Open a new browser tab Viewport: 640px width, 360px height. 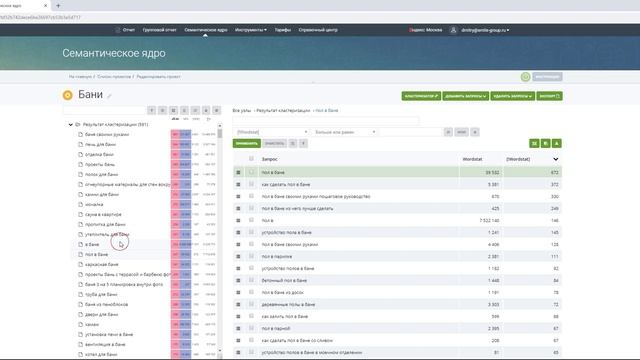click(58, 6)
